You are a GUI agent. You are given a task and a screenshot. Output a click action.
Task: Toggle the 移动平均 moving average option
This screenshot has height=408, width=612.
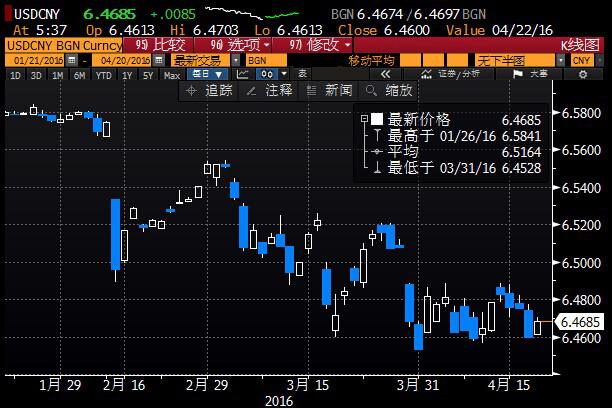(x=371, y=61)
